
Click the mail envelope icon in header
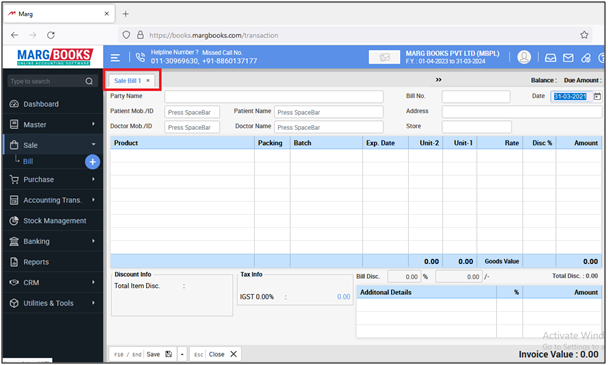point(568,58)
